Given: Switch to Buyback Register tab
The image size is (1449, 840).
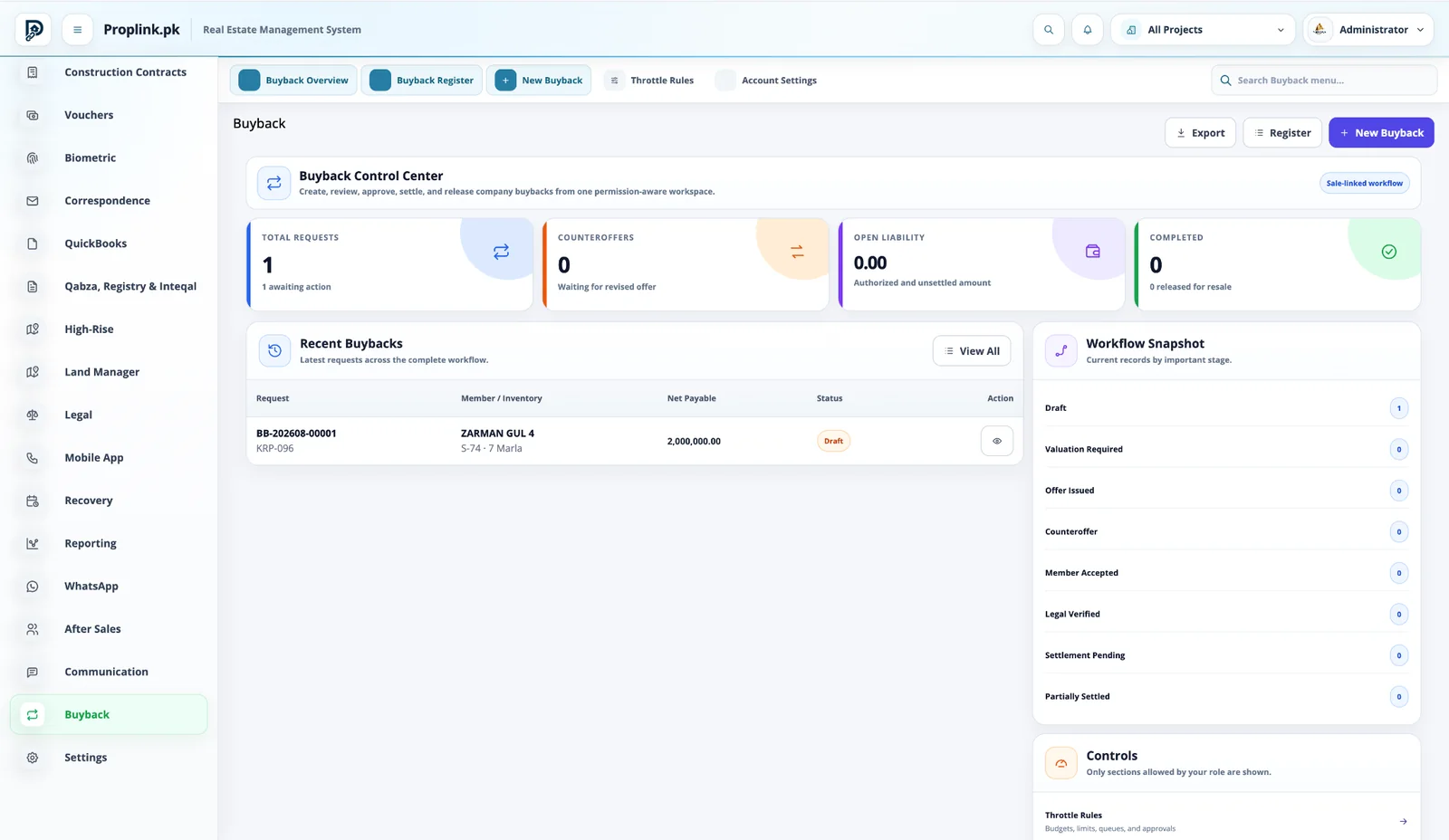Looking at the screenshot, I should 422,81.
